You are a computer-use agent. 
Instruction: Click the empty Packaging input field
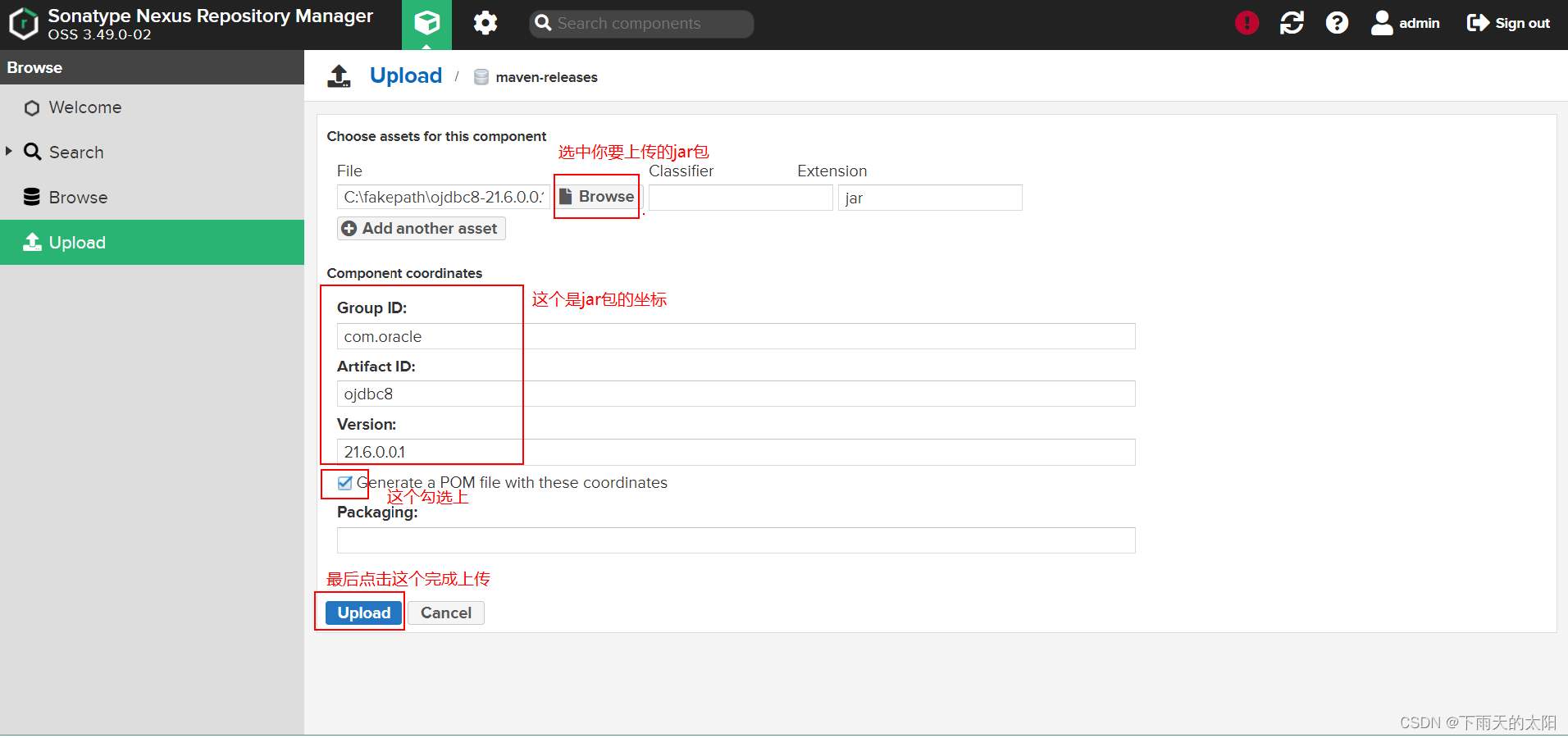pos(736,540)
